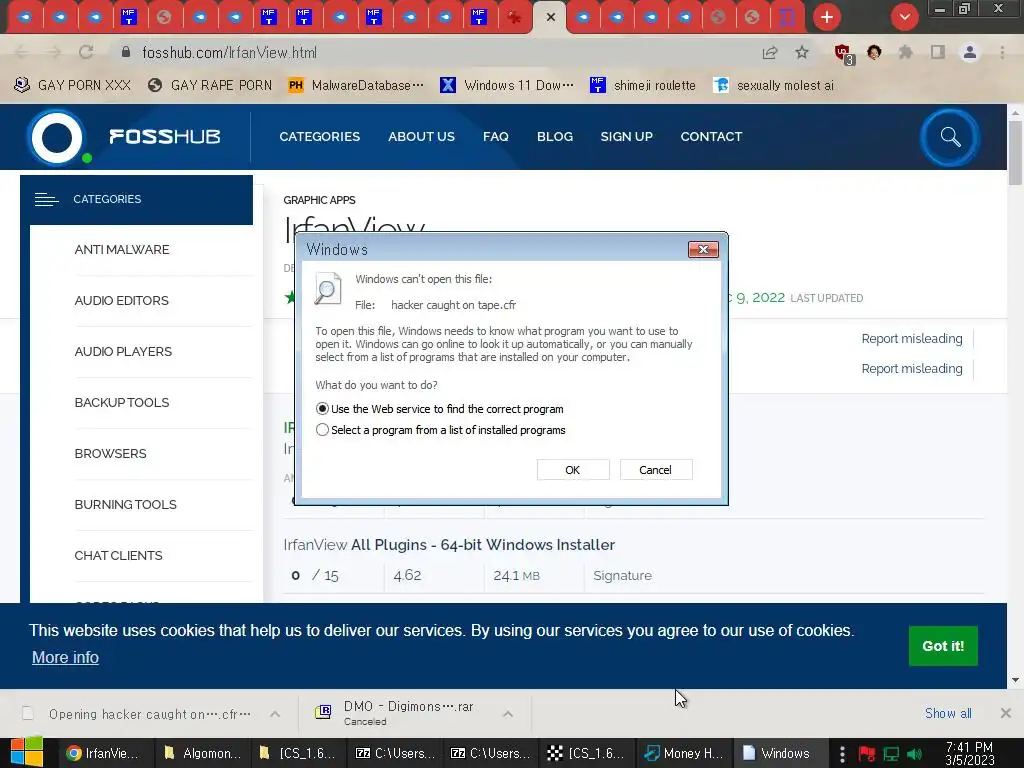The width and height of the screenshot is (1024, 768).
Task: Switch to IrfanVie… Chrome taskbar item
Action: 102,753
